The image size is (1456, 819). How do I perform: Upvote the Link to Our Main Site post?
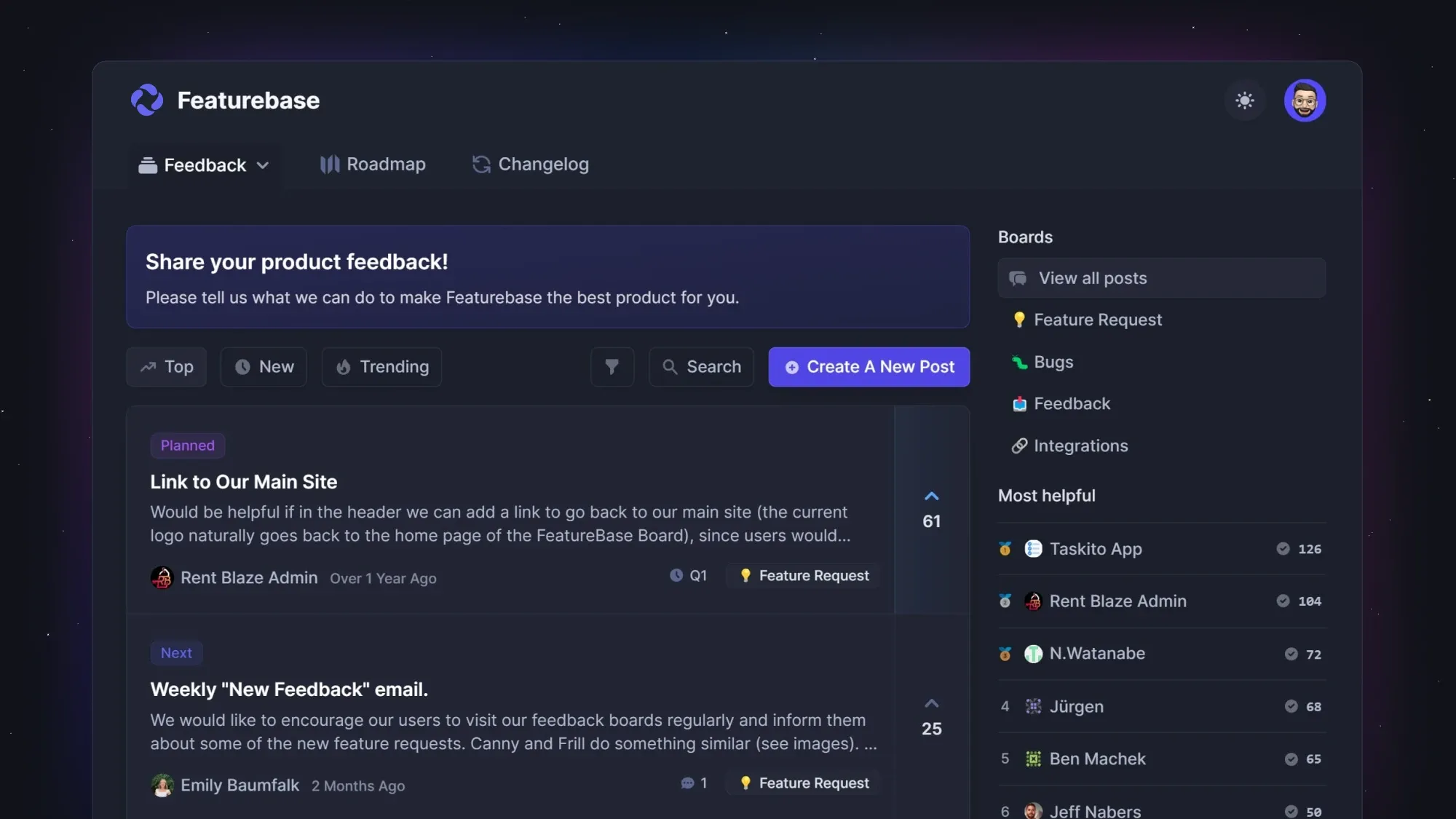tap(931, 497)
